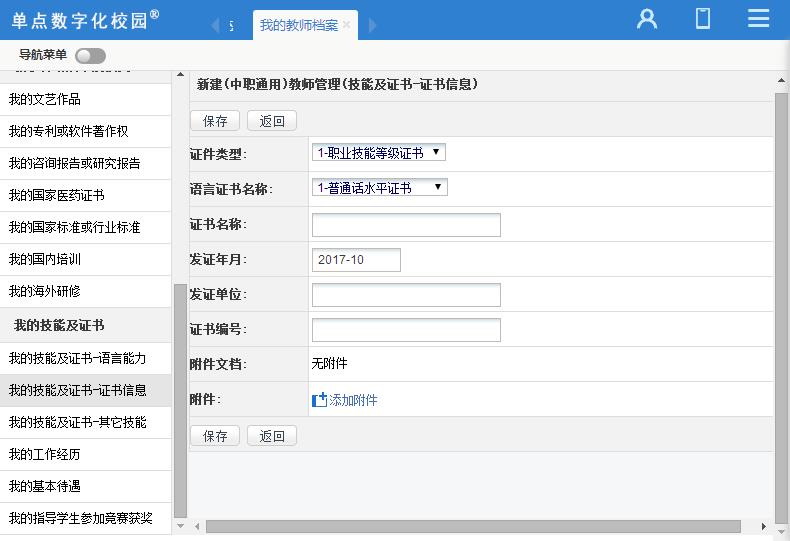
Task: Click the 发证年月 date field
Action: click(x=356, y=260)
